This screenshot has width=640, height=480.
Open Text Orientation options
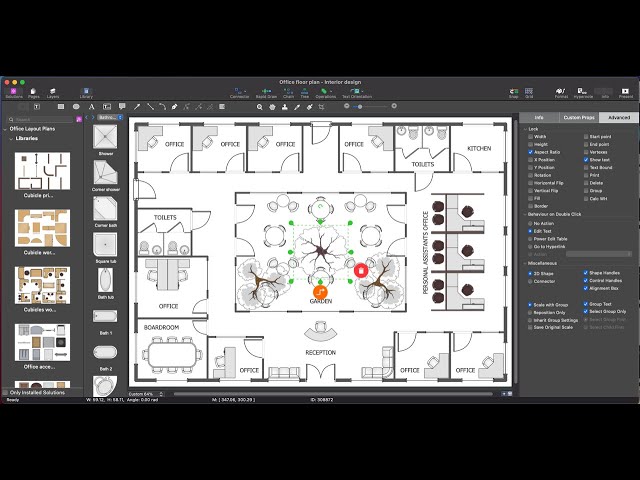point(357,93)
